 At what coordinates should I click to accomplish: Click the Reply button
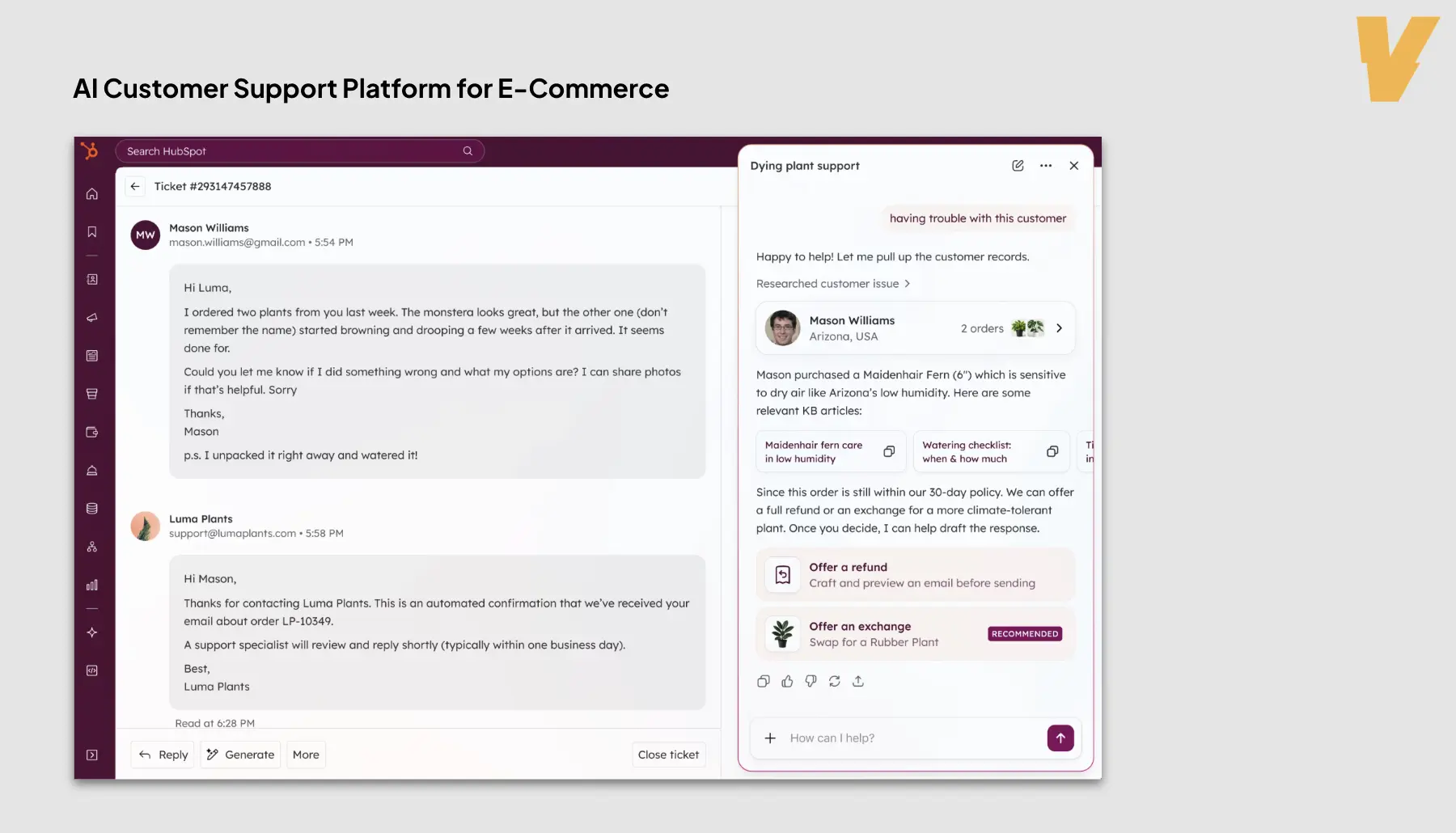[x=163, y=755]
